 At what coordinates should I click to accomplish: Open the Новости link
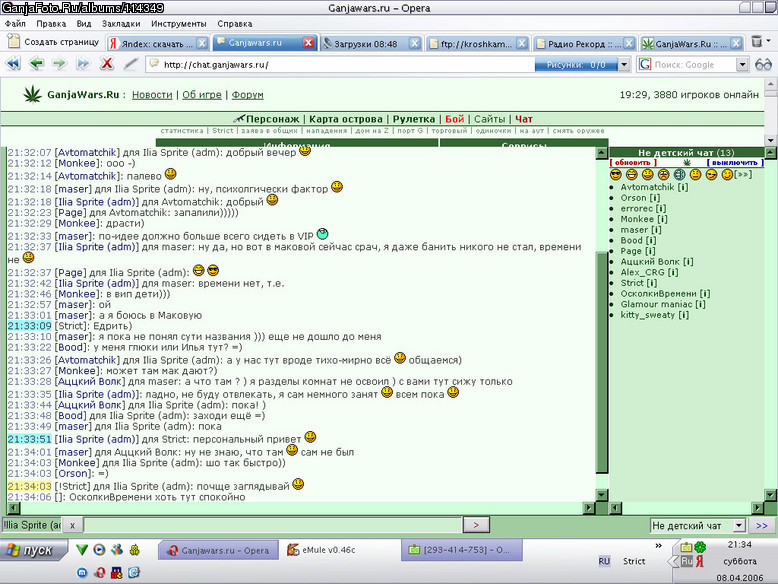coord(152,94)
